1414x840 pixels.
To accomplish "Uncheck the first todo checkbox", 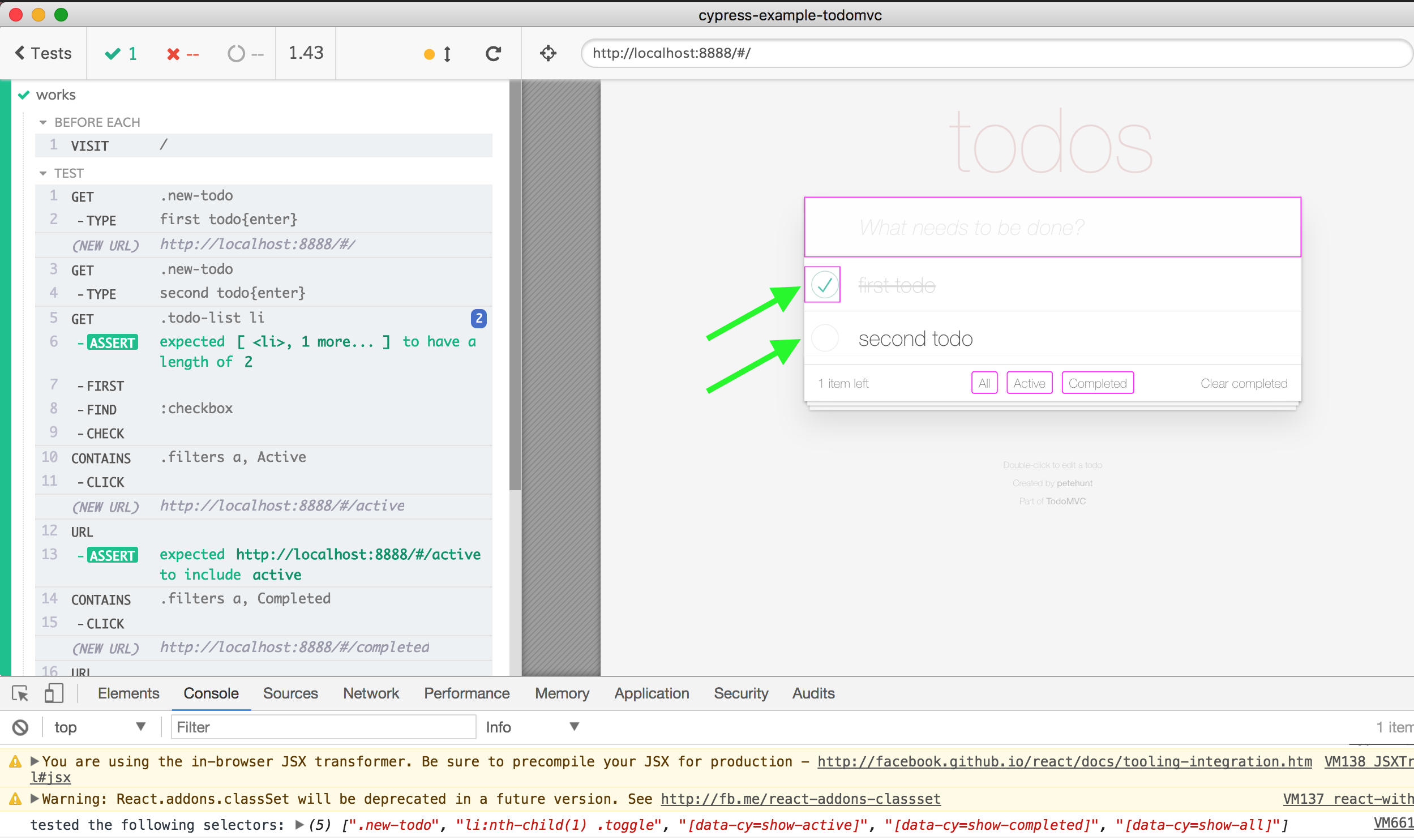I will tap(824, 285).
